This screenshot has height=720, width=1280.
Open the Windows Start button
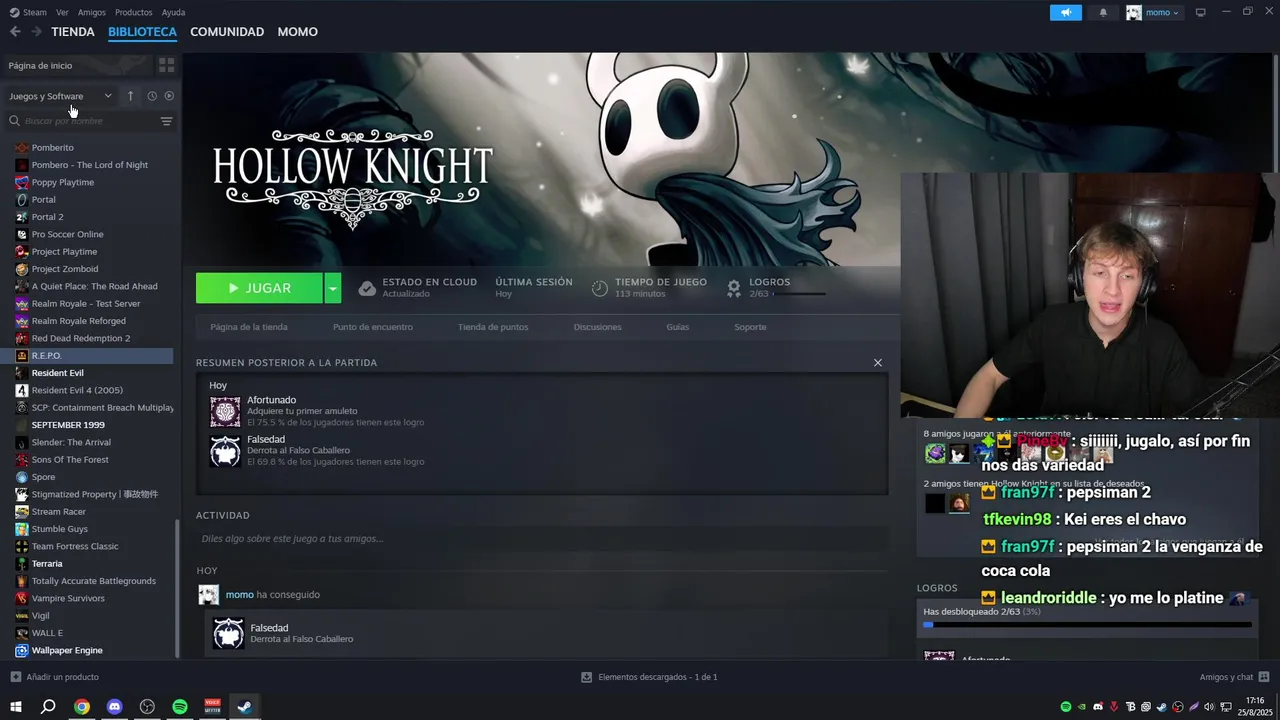[16, 707]
